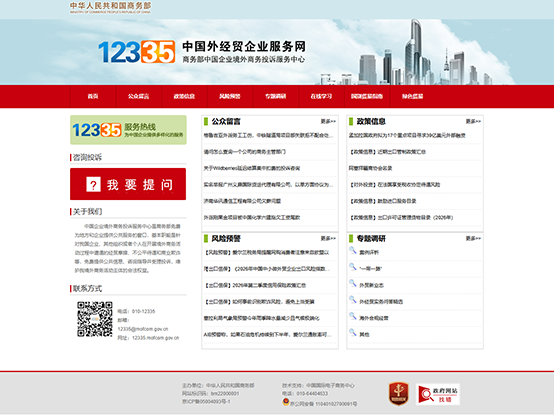Open 国别贸易指南 in the navigation bar
The height and width of the screenshot is (415, 554).
pyautogui.click(x=367, y=96)
